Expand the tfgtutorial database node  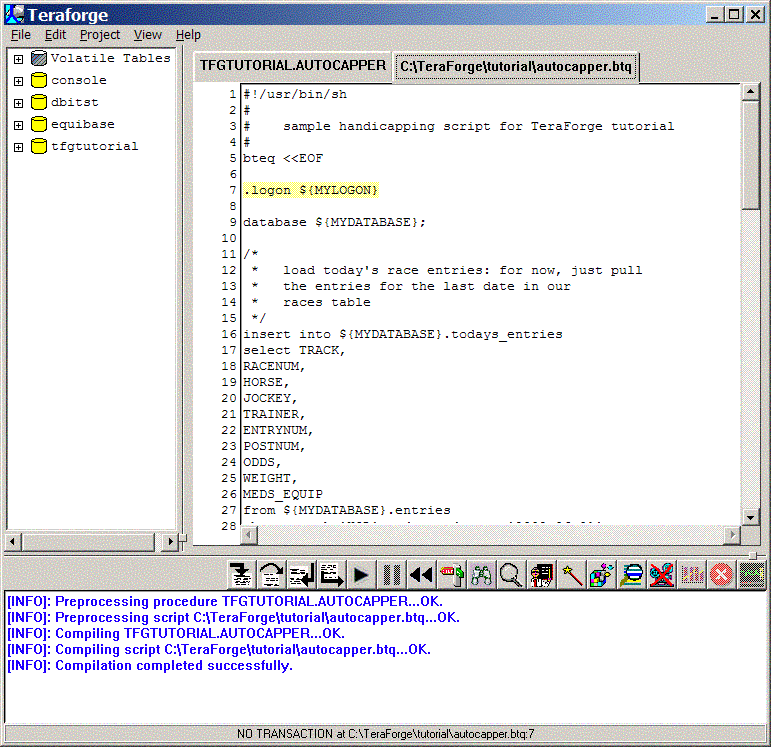click(x=19, y=148)
